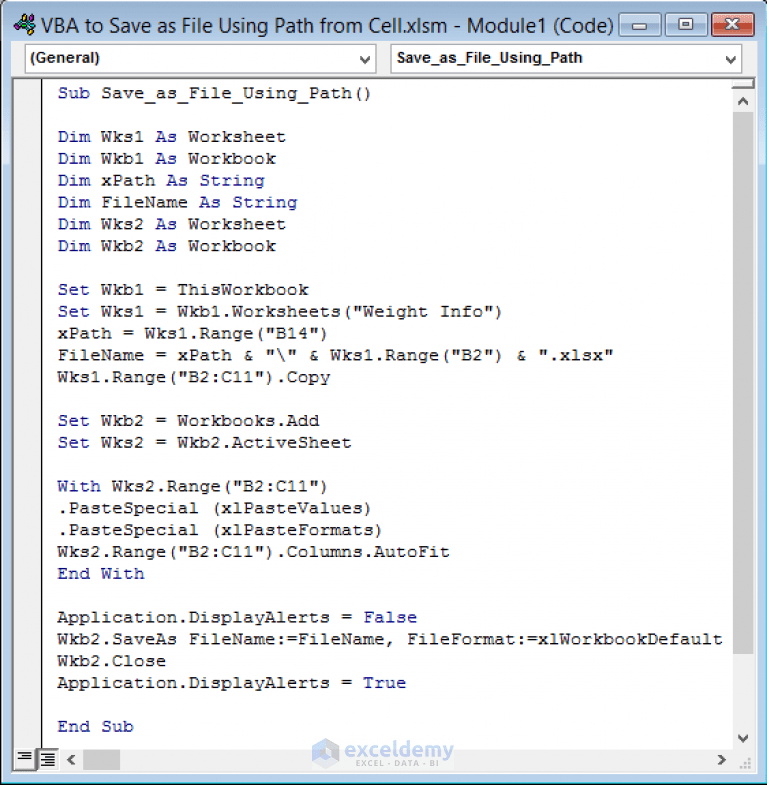Click line '.PasteSpecial (xlPasteFormats)'
767x785 pixels.
point(219,530)
